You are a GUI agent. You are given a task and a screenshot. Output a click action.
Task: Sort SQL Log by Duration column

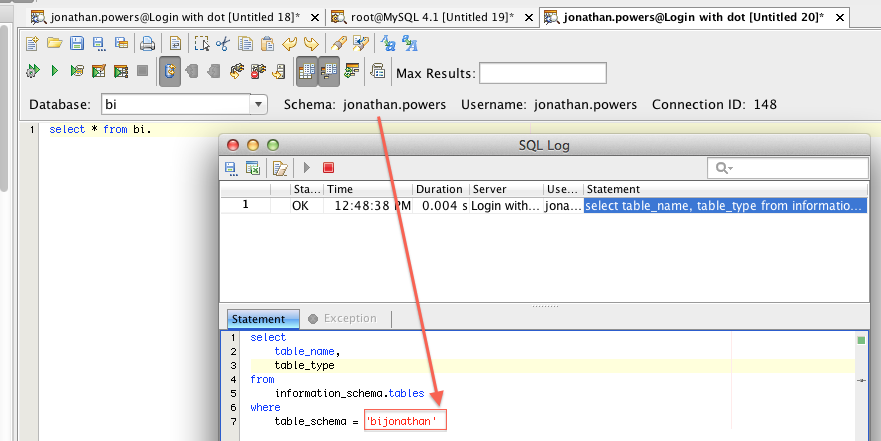pyautogui.click(x=441, y=189)
